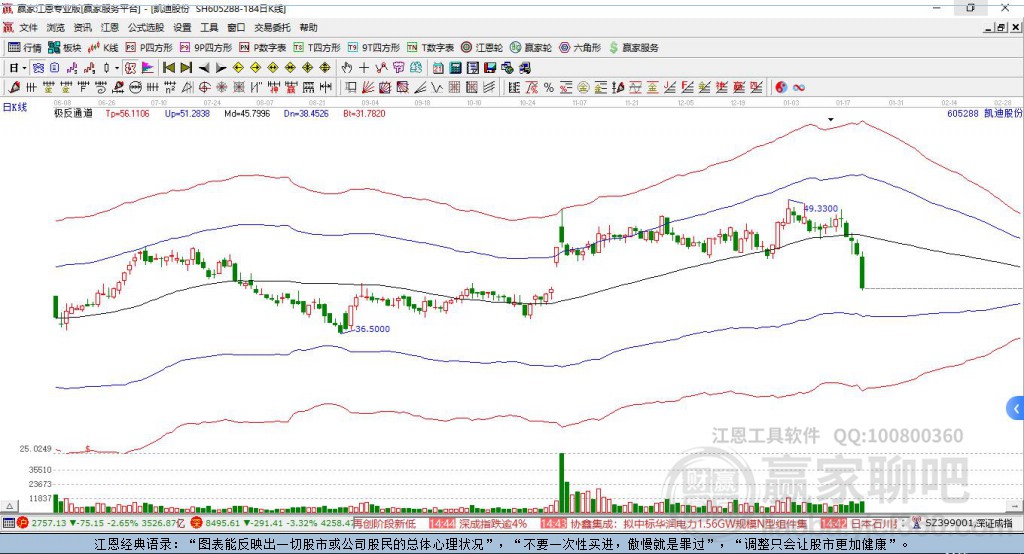Open the 六角形 hexagon tool
Screen dimensions: 1024x554
point(579,48)
